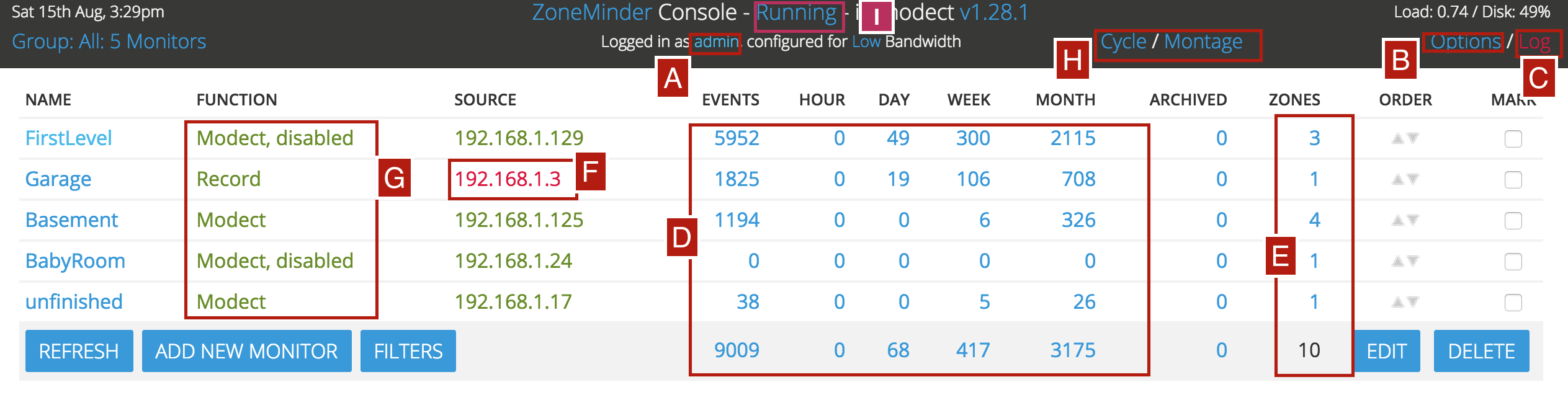The image size is (1568, 395).
Task: Open the red source 192.168.1.3
Action: (508, 179)
